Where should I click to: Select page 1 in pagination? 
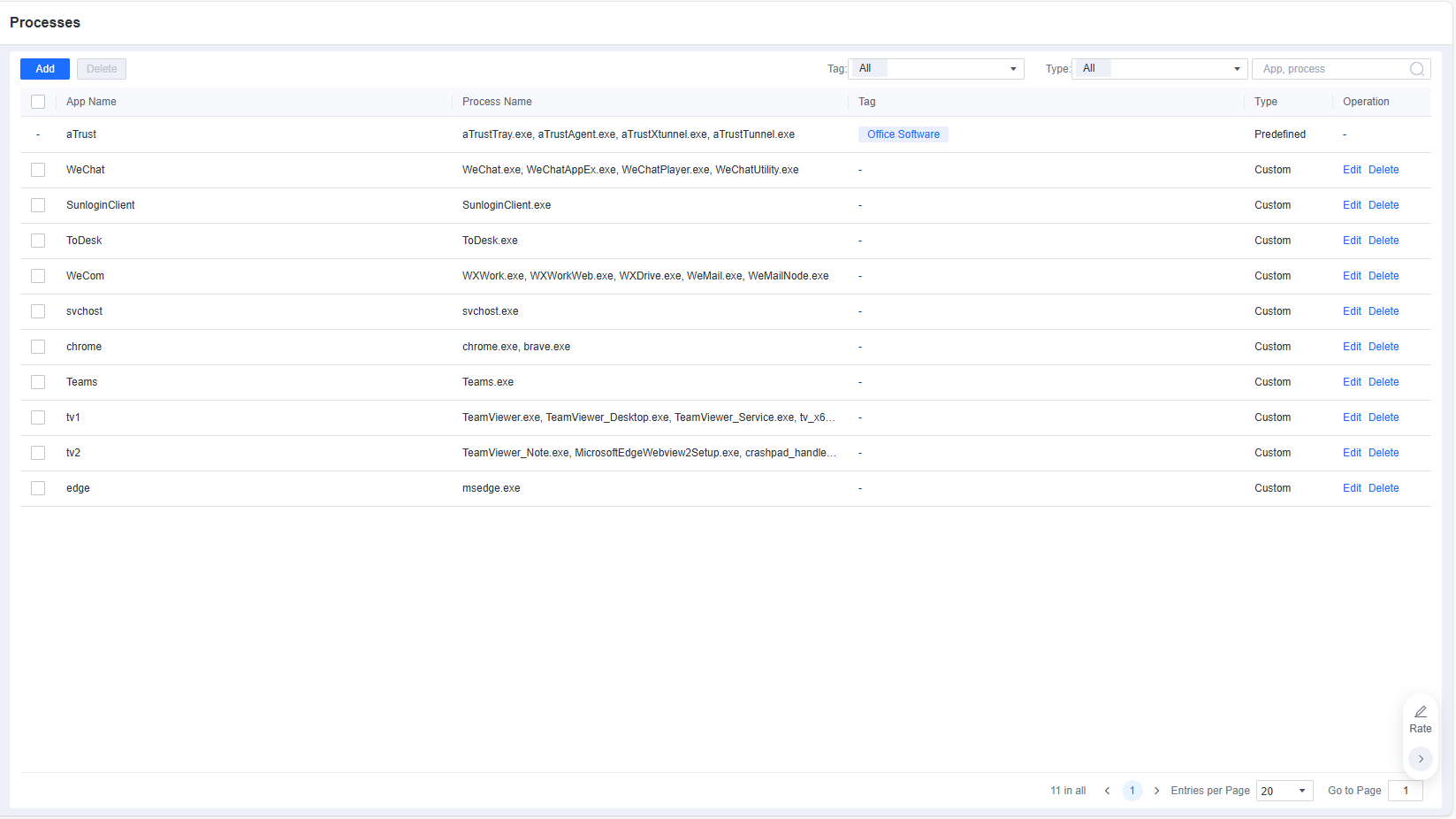point(1132,791)
